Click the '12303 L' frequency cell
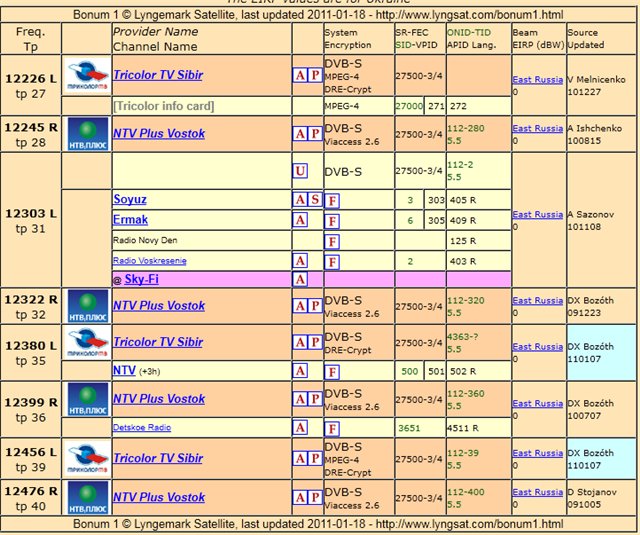 (x=31, y=220)
